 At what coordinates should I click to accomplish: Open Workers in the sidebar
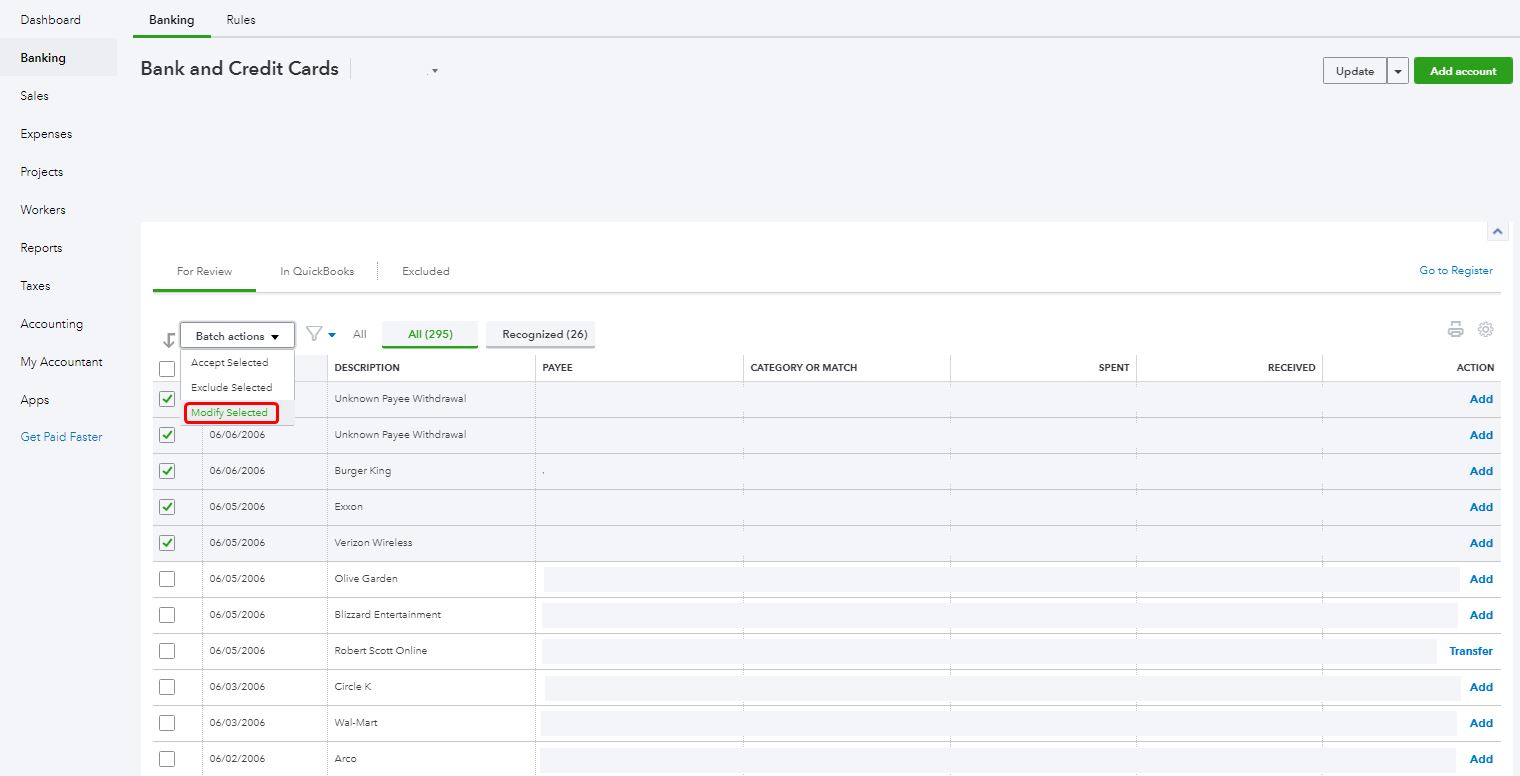tap(43, 210)
